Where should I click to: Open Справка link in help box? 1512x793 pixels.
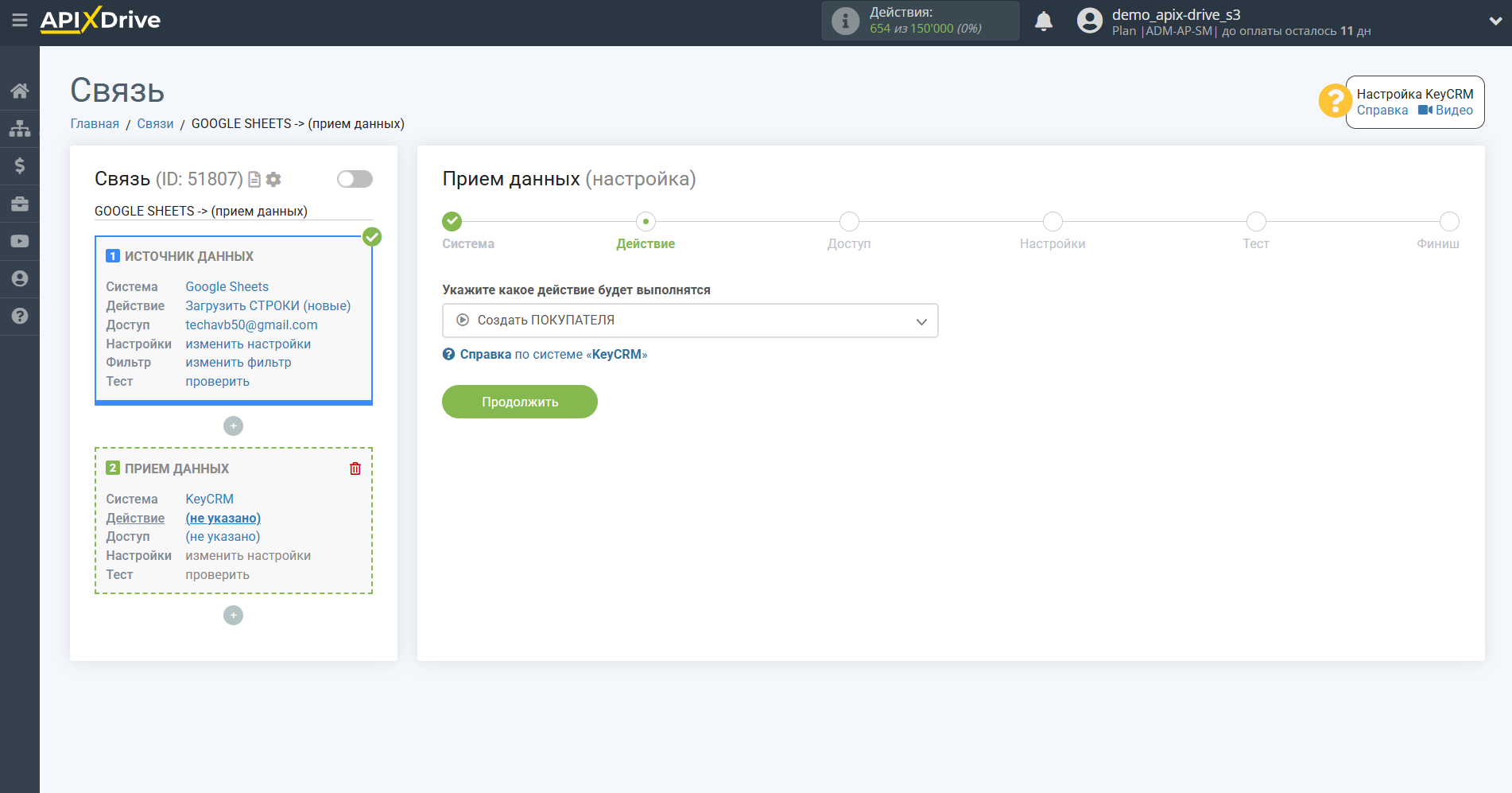pos(1382,111)
